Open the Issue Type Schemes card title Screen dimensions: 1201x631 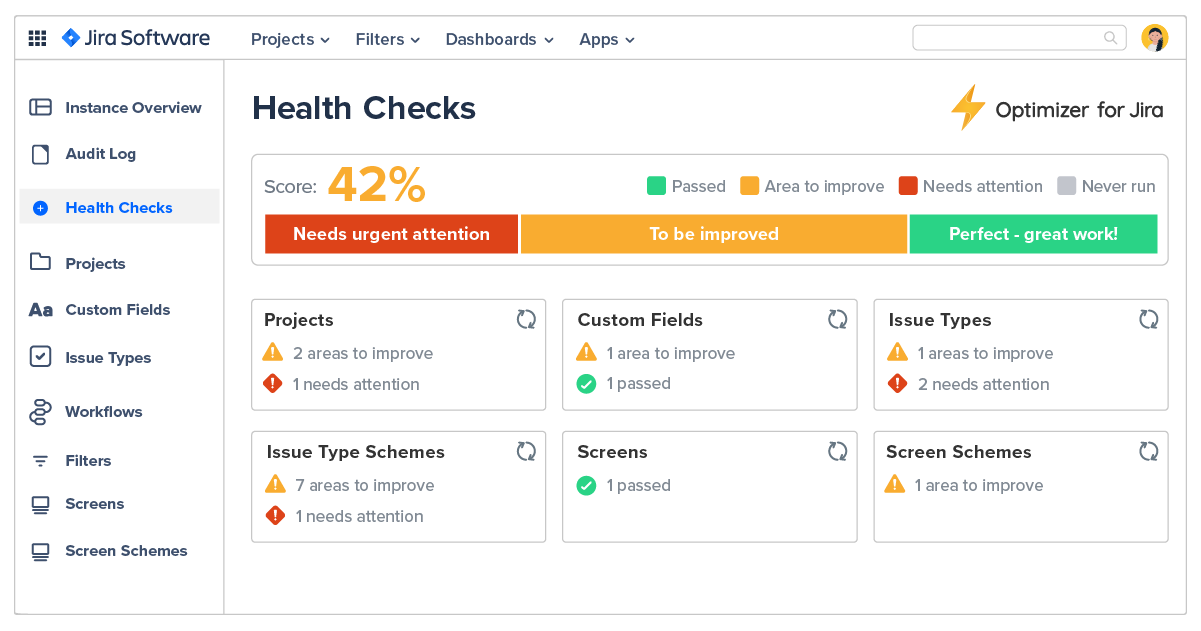[x=356, y=452]
